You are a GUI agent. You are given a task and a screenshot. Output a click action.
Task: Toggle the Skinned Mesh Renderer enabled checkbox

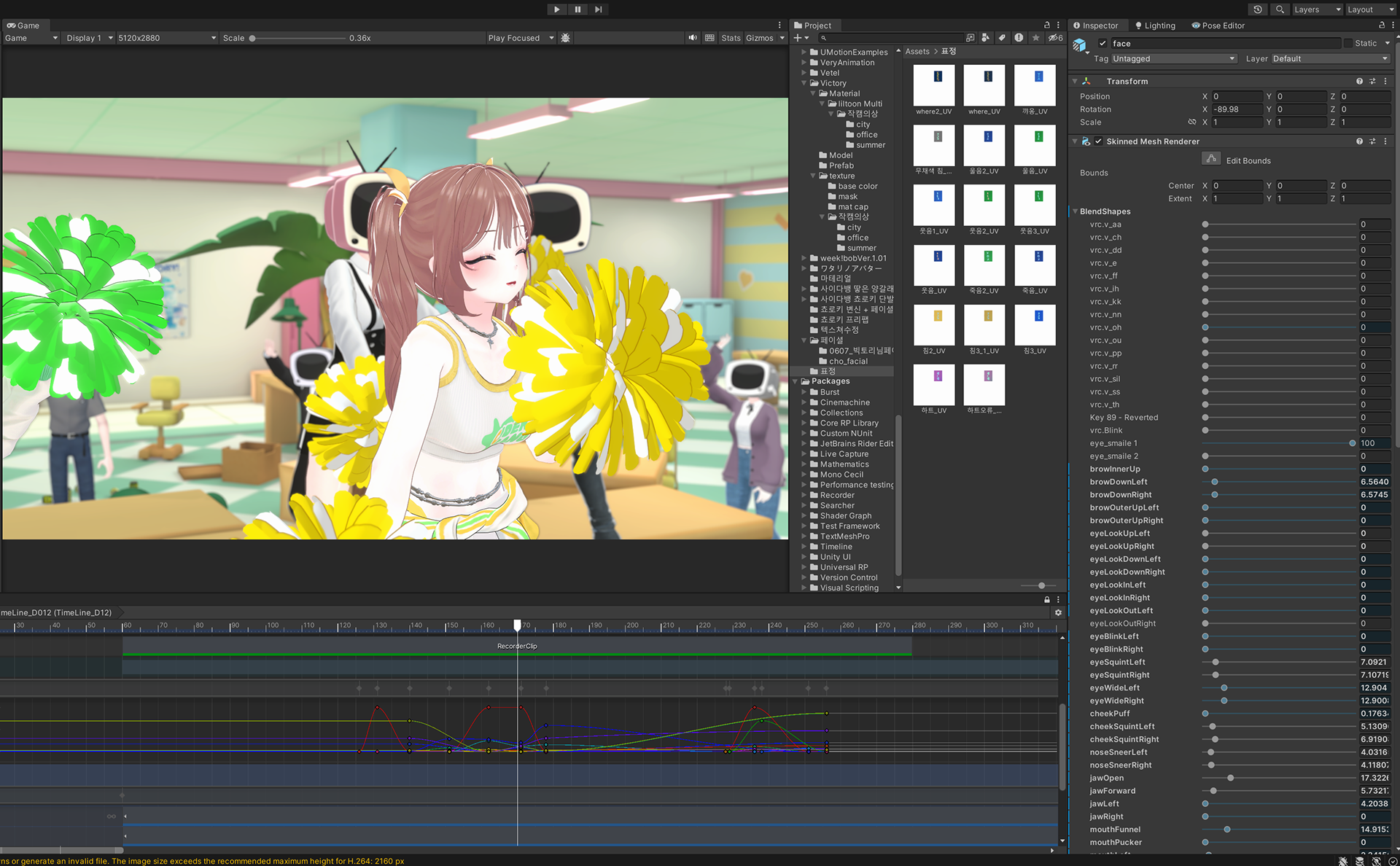[1098, 141]
